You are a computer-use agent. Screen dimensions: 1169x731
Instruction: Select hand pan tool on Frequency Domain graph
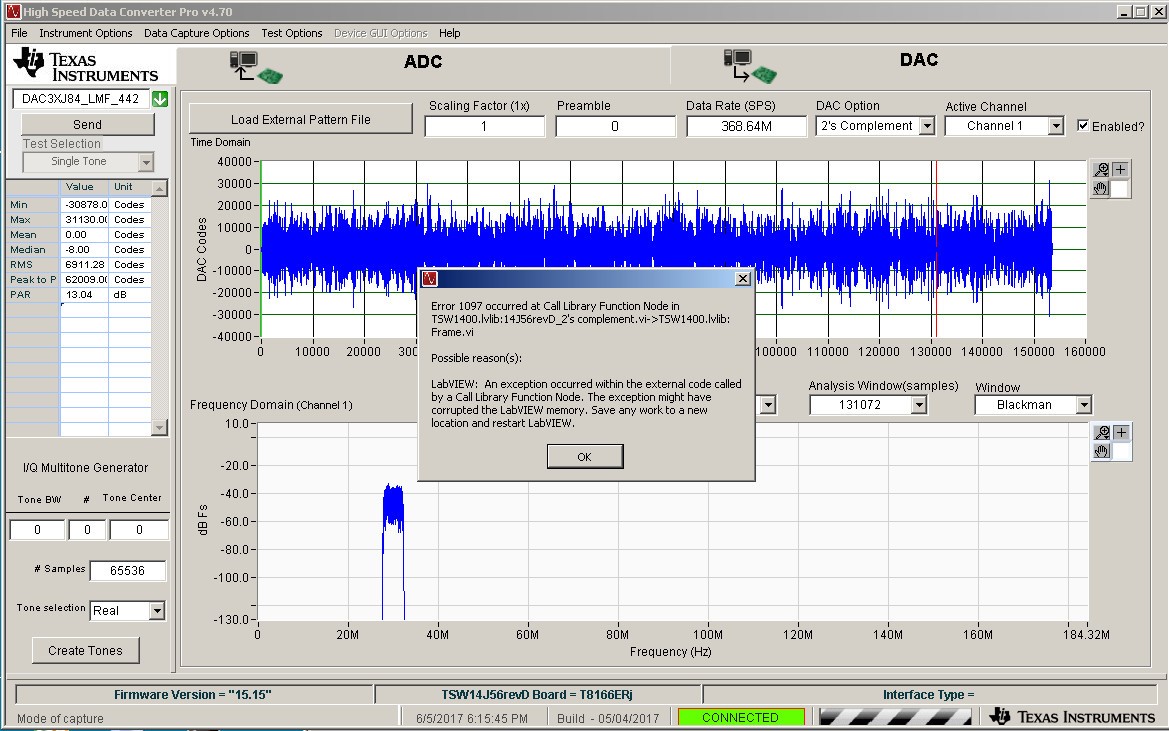point(1102,452)
